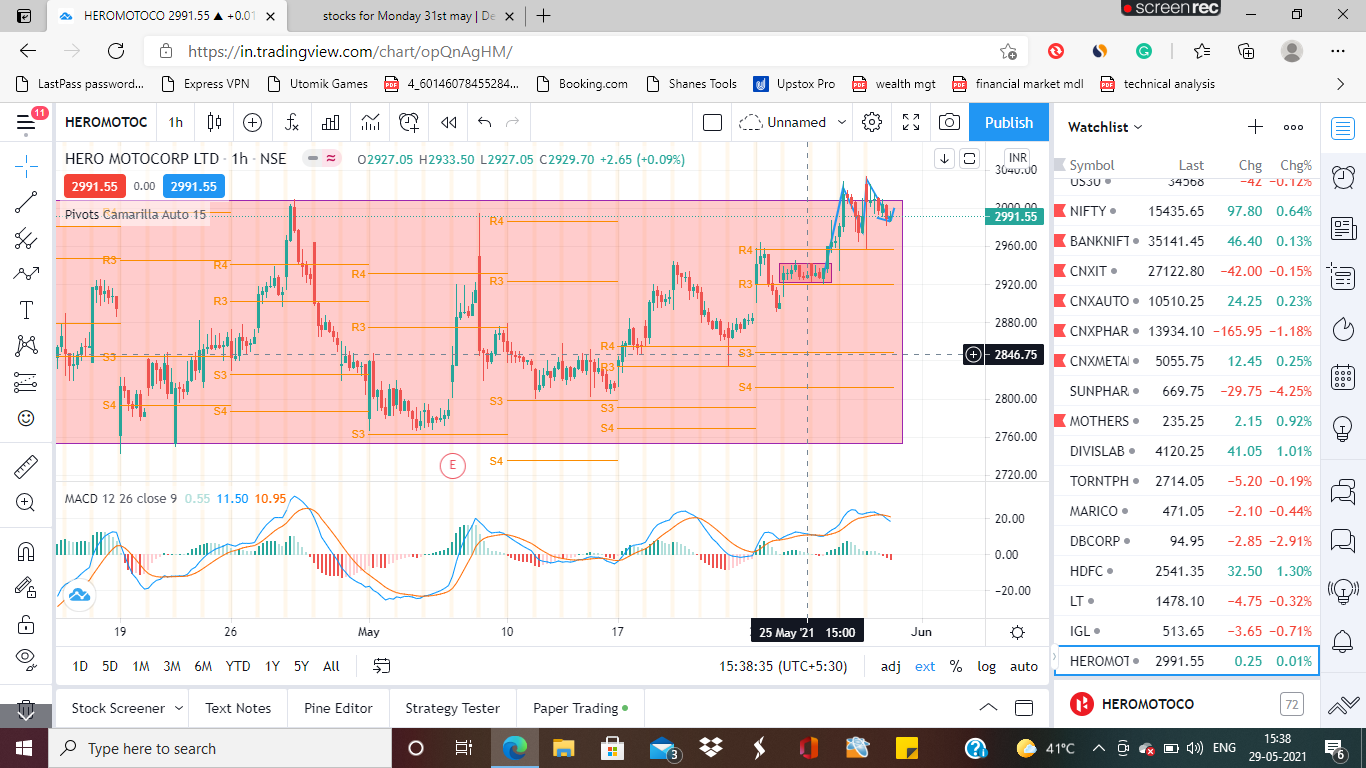Select the Text annotation tool

tap(26, 310)
